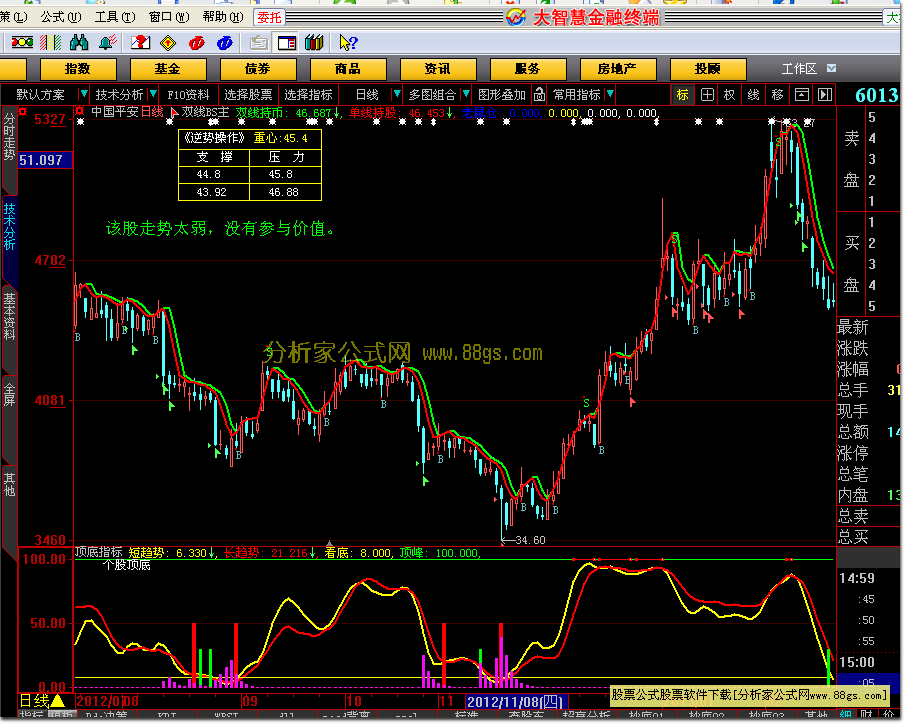Screen dimensions: 906x724
Task: Click the window-collapse icon near 移
Action: 801,94
